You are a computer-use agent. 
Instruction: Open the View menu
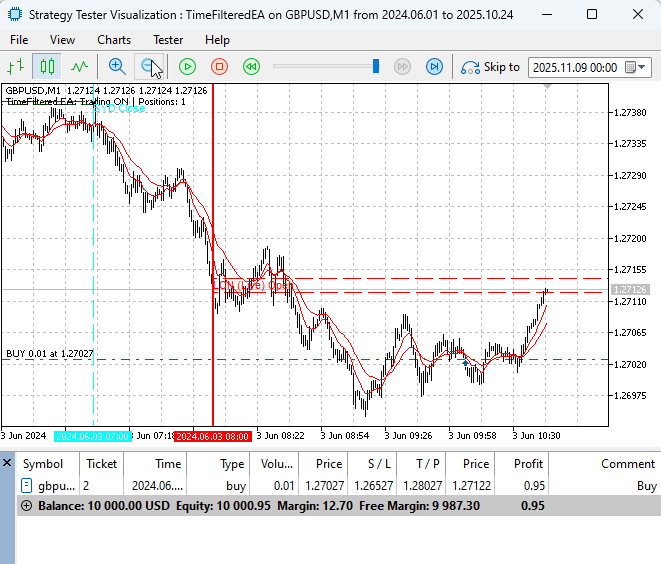point(62,40)
